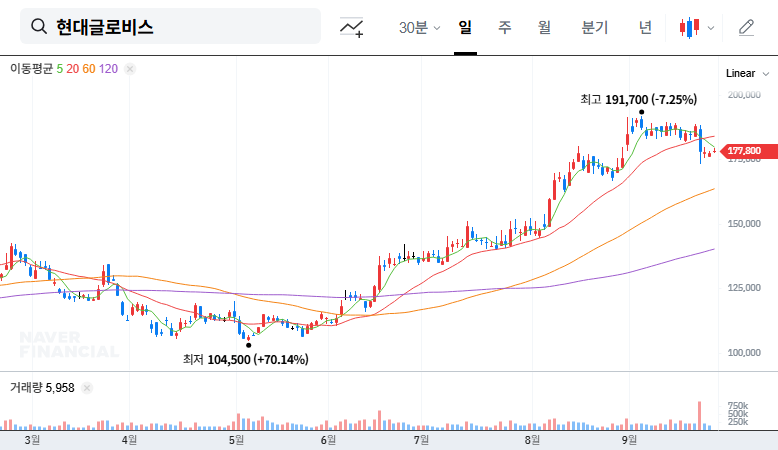Image resolution: width=778 pixels, height=450 pixels.
Task: Click the 4월 axis label
Action: (x=129, y=440)
